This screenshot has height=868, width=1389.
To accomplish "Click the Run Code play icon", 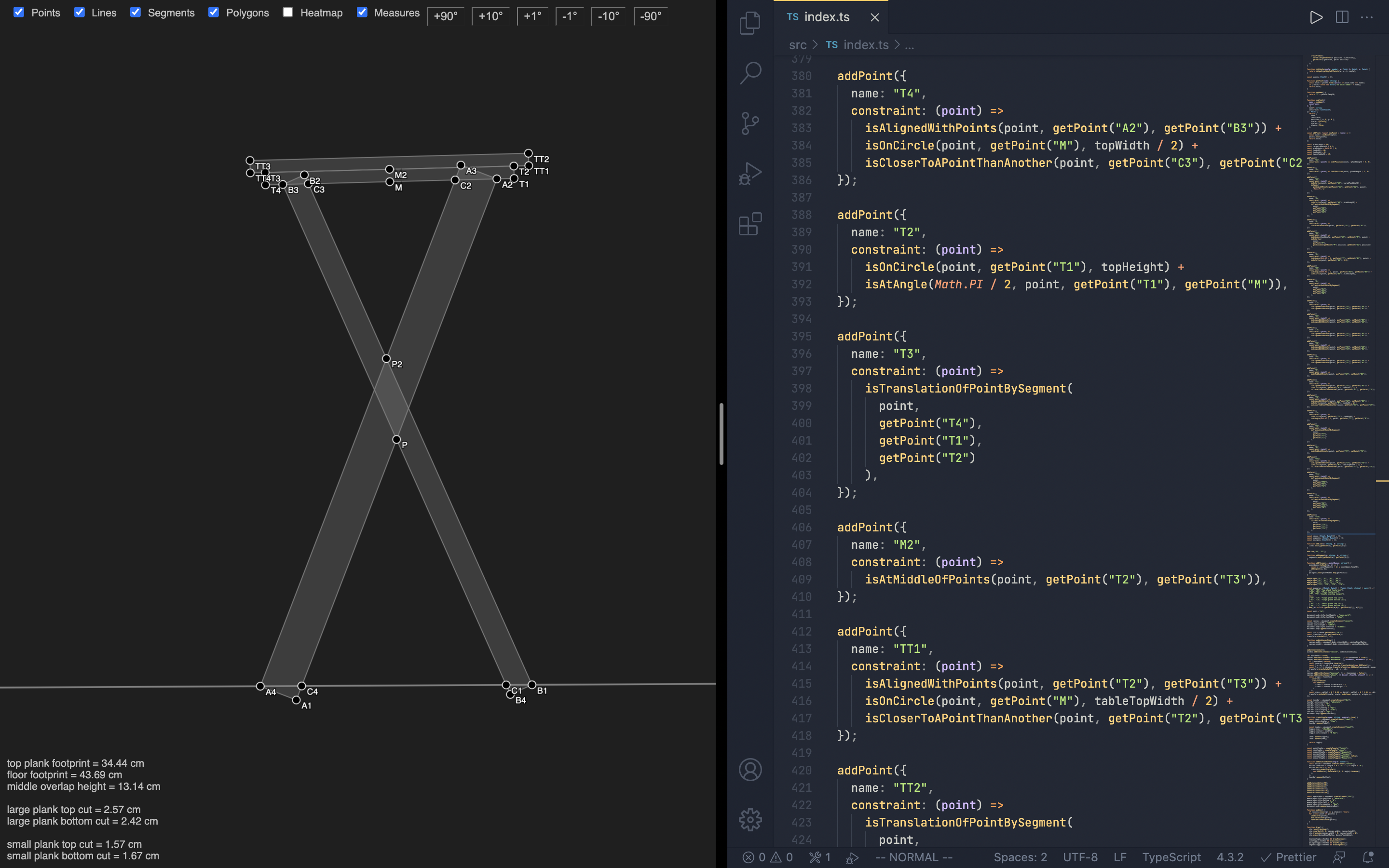I will point(1316,17).
